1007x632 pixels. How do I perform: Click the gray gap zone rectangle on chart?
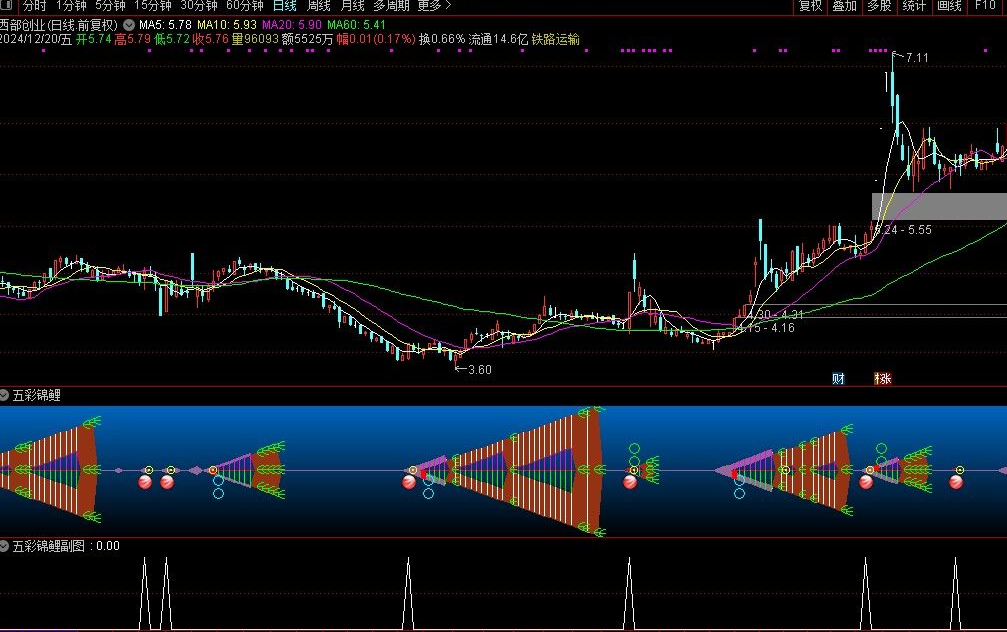coord(939,206)
